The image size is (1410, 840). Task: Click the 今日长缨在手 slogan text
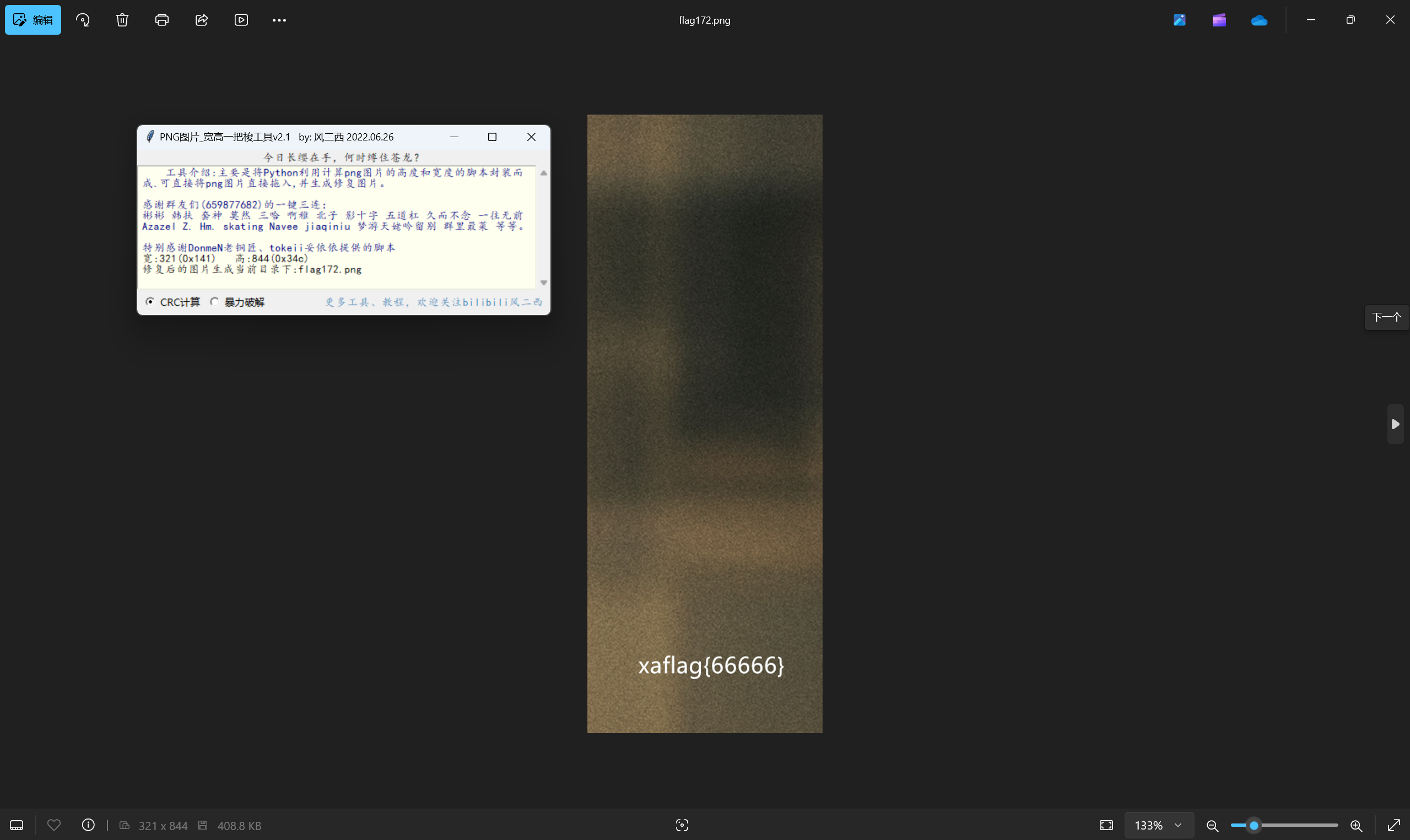tap(342, 158)
